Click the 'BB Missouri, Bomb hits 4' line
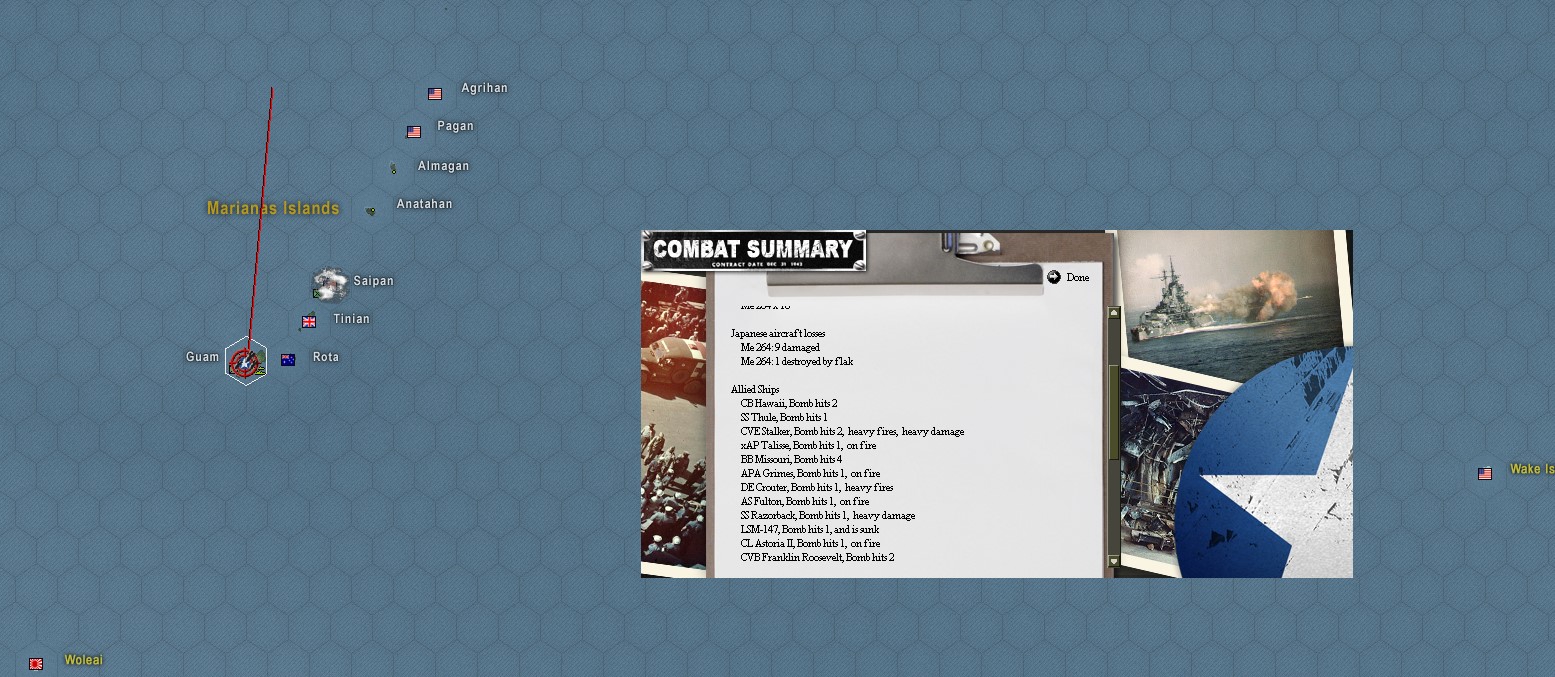1555x677 pixels. [x=792, y=459]
